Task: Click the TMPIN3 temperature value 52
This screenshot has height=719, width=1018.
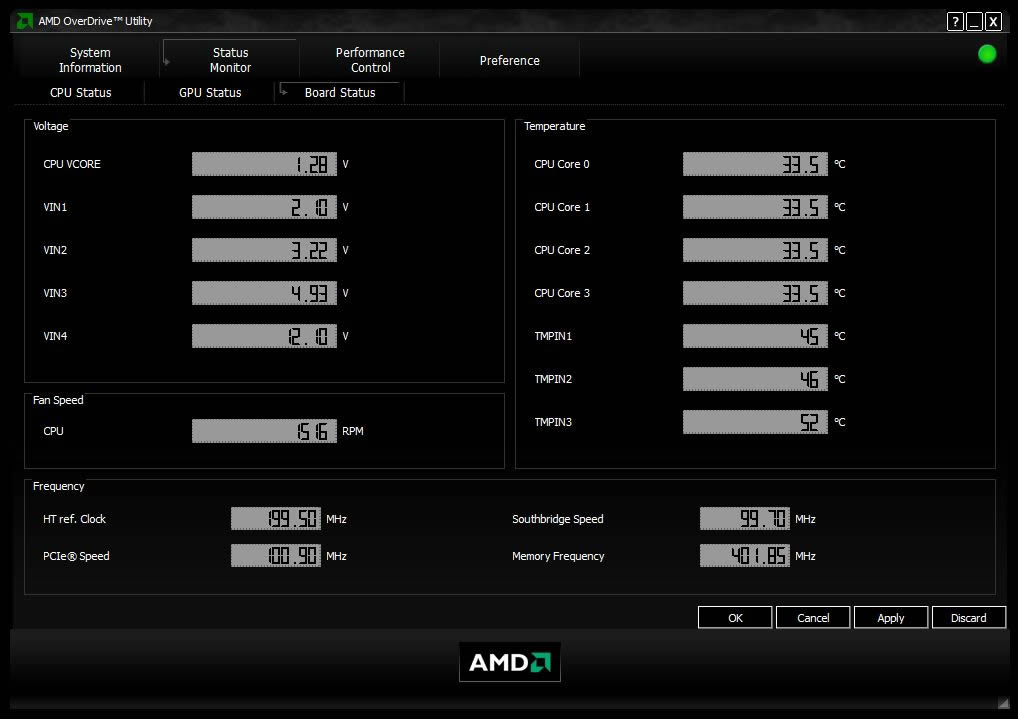Action: (x=755, y=422)
